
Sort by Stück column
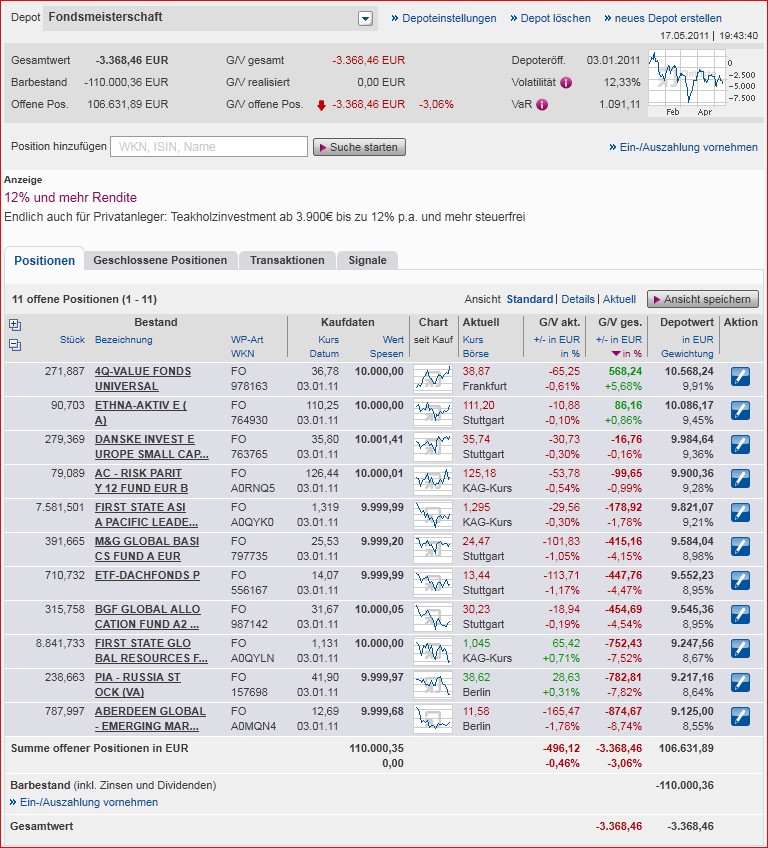[72, 340]
